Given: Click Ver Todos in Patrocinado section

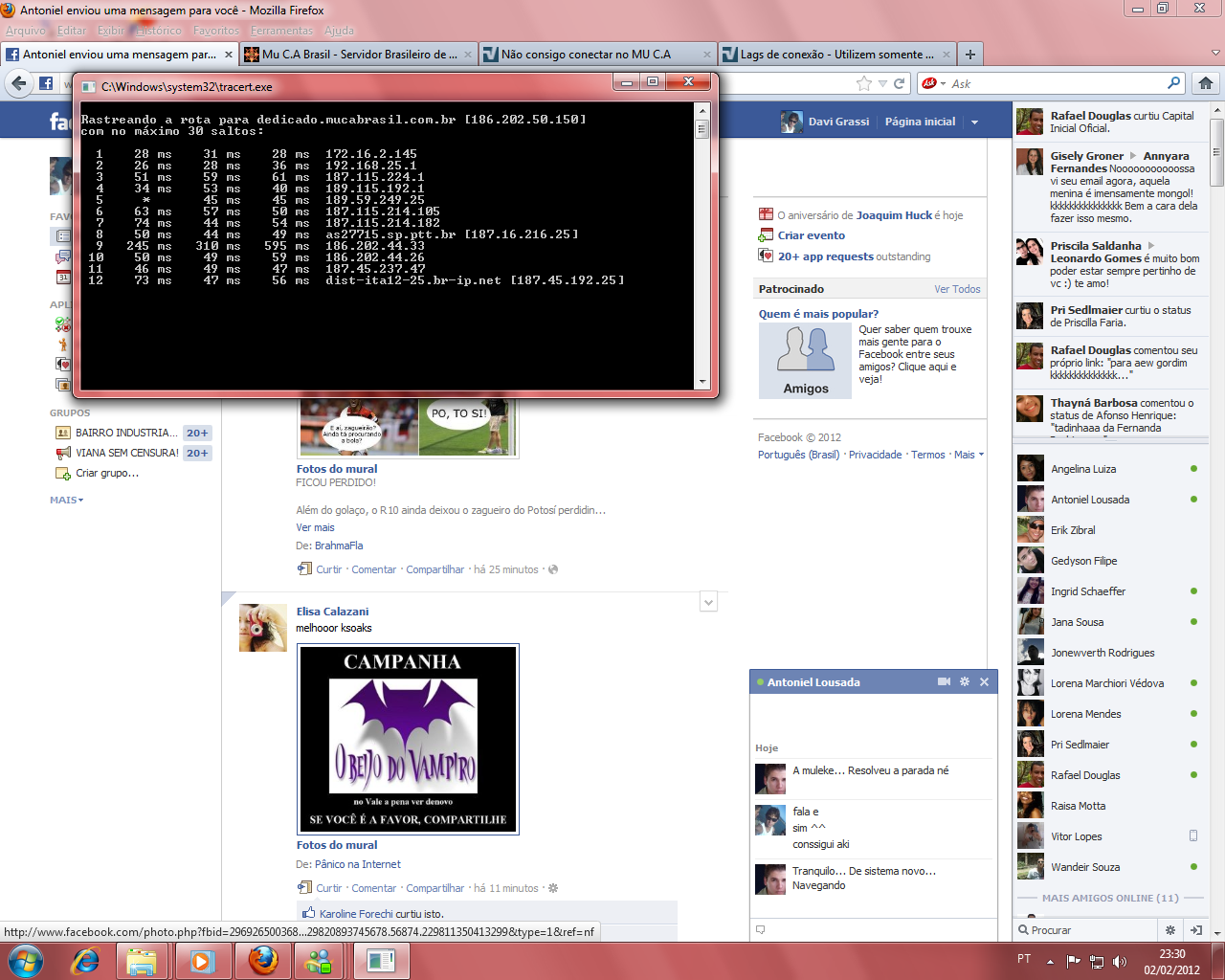Looking at the screenshot, I should click(x=957, y=289).
